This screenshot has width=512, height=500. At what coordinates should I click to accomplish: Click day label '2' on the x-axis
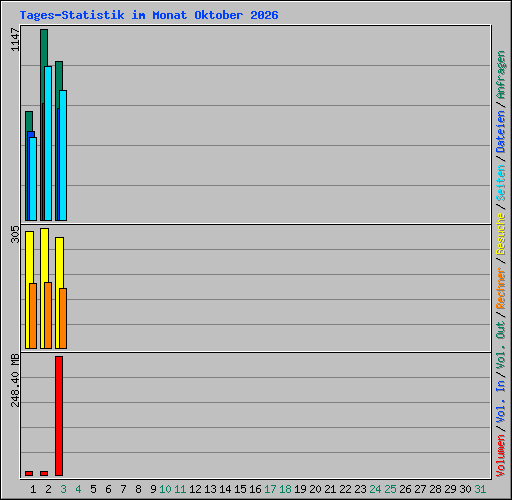click(48, 489)
